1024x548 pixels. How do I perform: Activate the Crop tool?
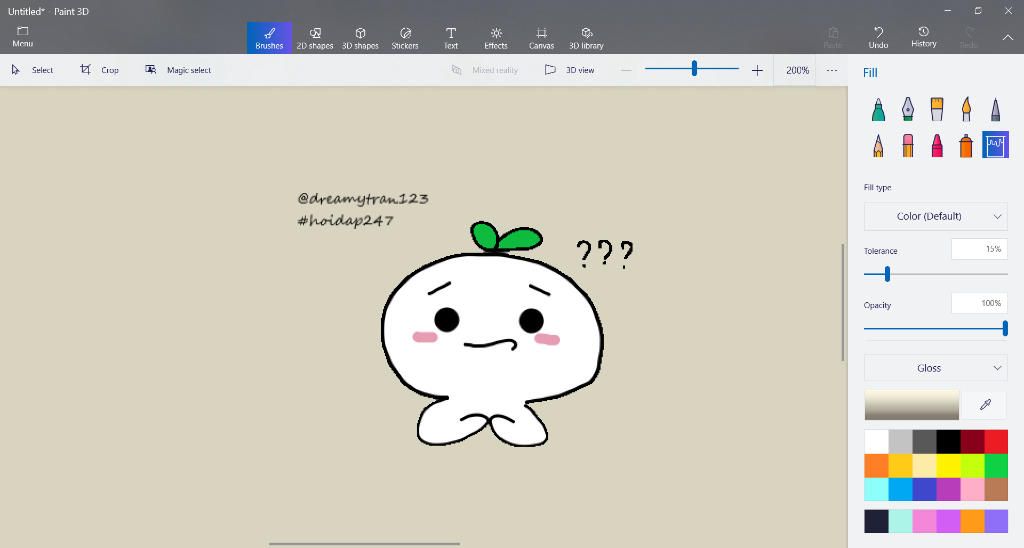[x=99, y=70]
